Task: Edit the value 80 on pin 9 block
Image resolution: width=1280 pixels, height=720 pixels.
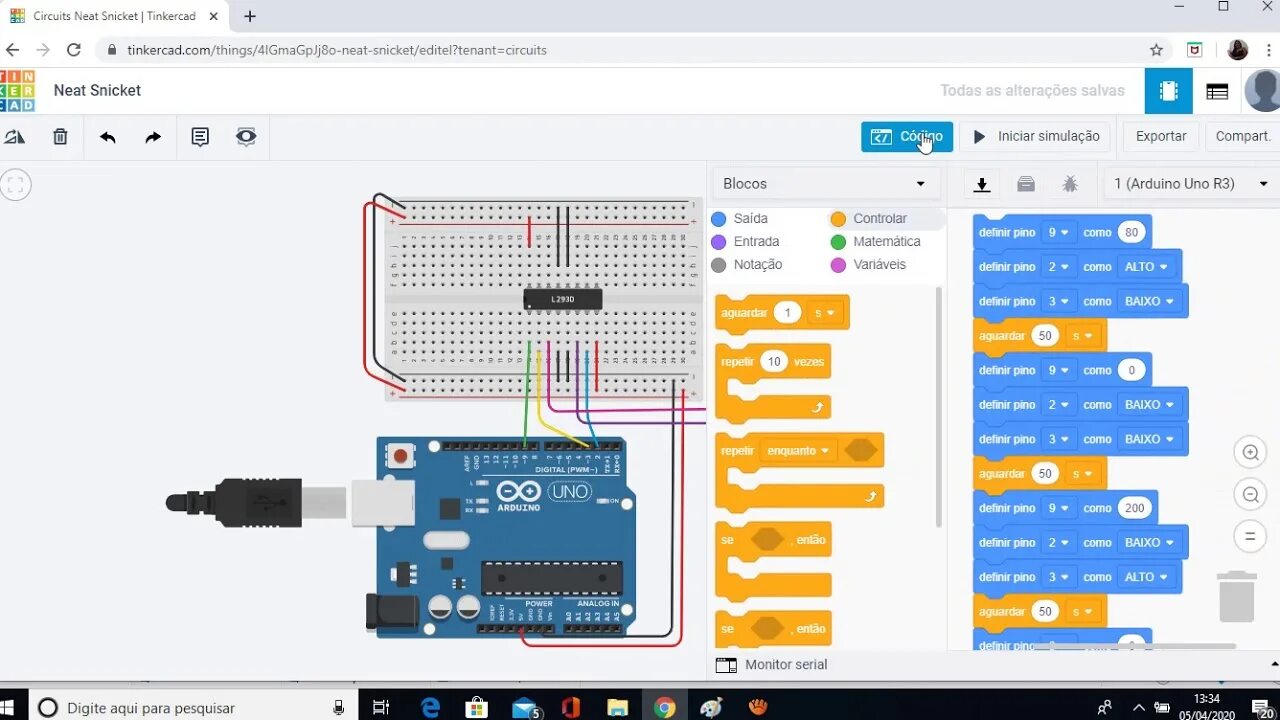Action: click(1131, 232)
